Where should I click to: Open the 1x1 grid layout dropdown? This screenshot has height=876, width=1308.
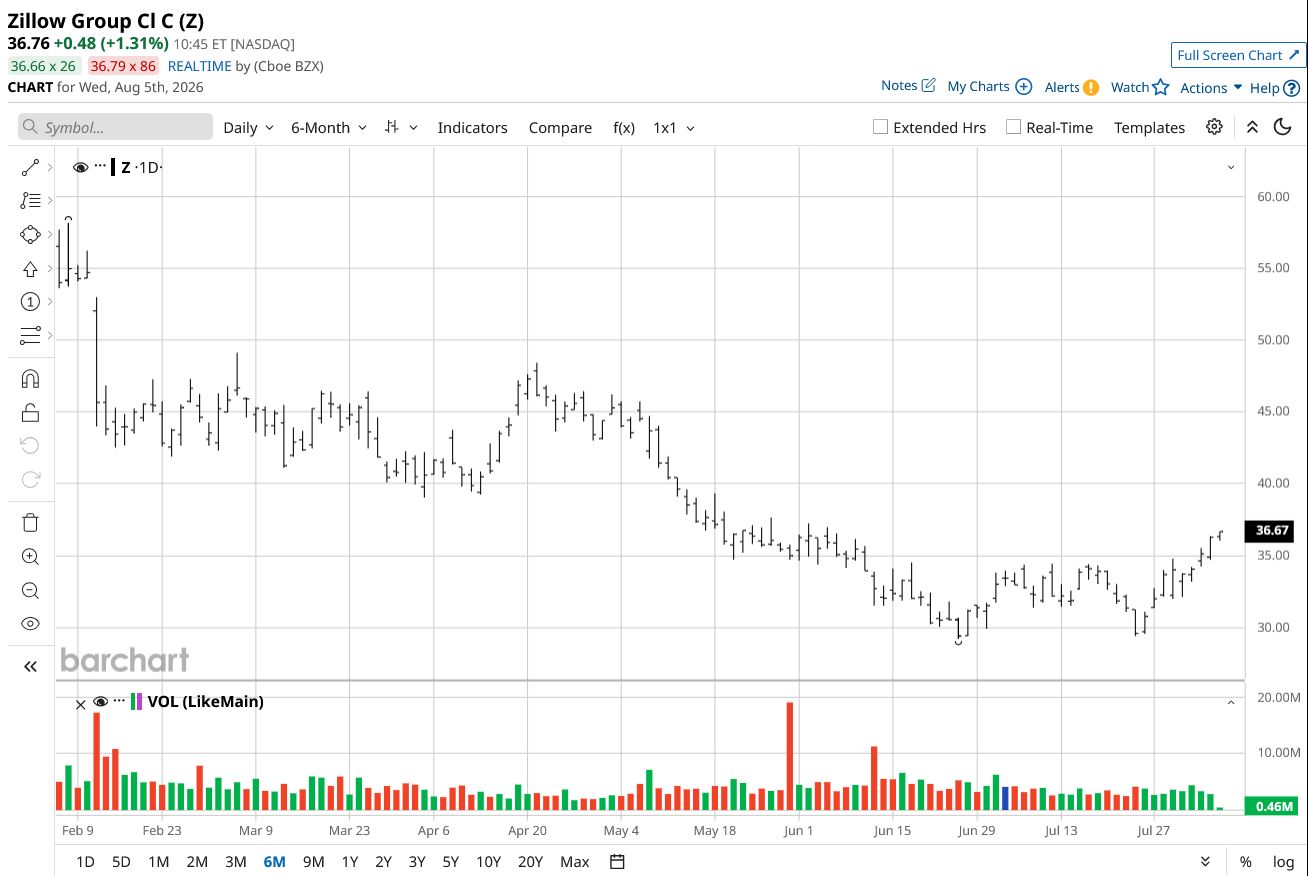coord(674,127)
